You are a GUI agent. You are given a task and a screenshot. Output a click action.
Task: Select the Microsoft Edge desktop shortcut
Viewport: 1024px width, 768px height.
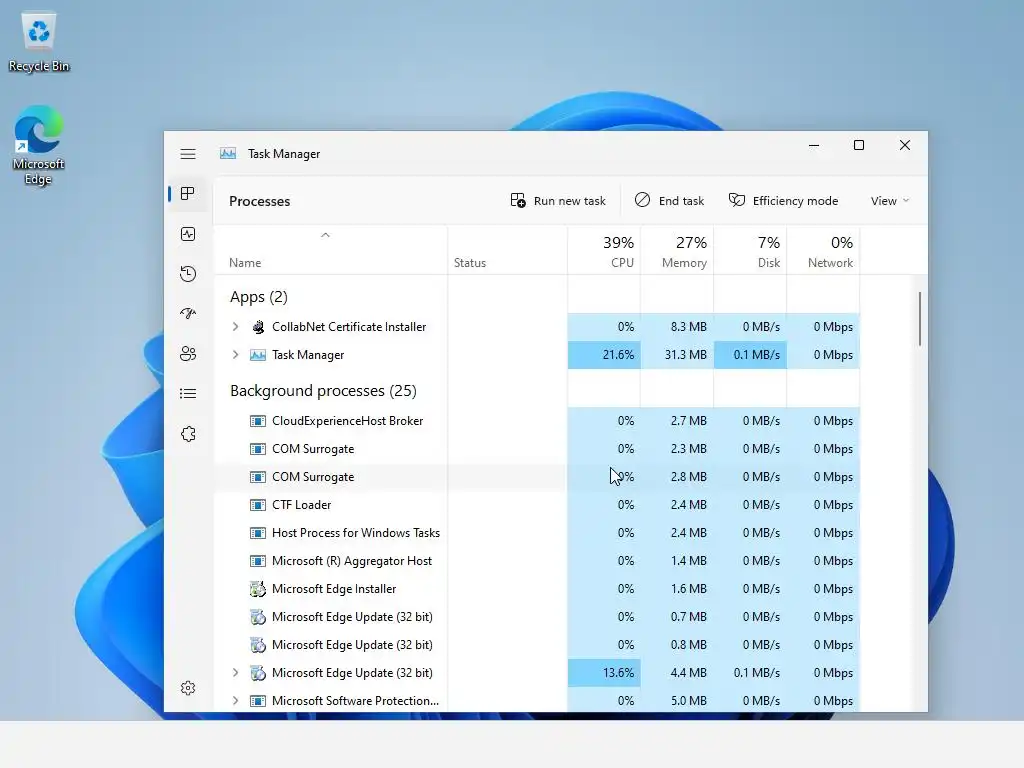[39, 146]
